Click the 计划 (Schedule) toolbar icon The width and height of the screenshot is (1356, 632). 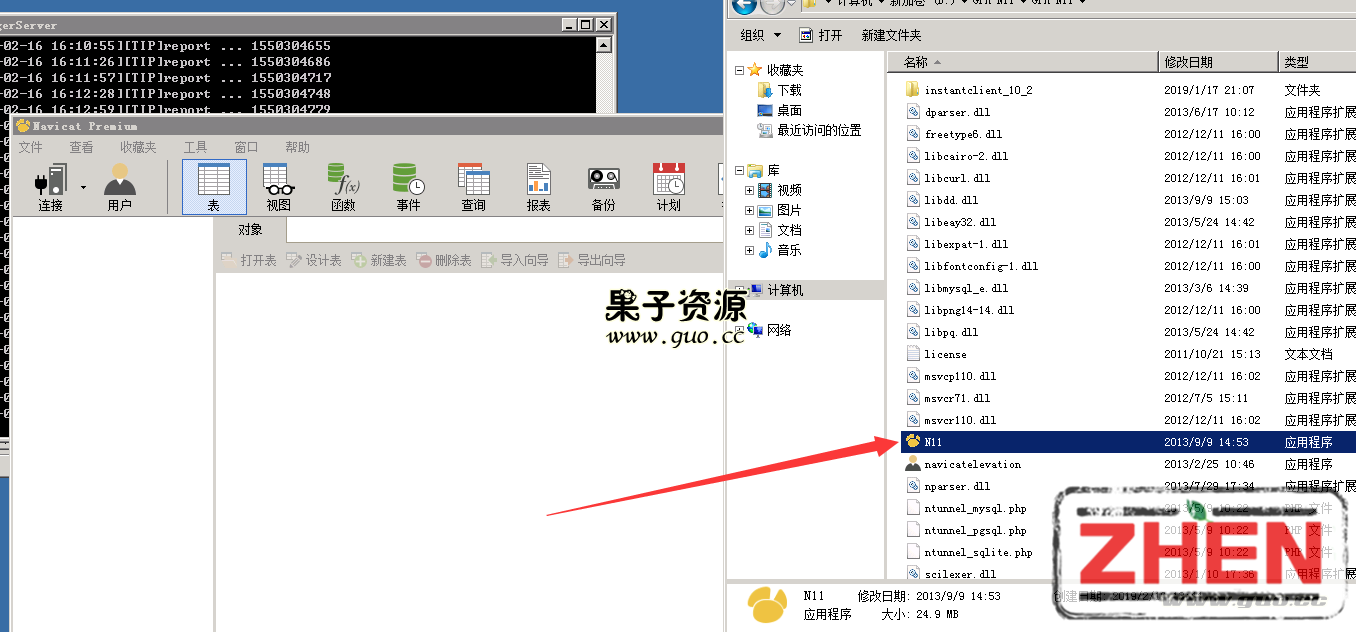668,187
